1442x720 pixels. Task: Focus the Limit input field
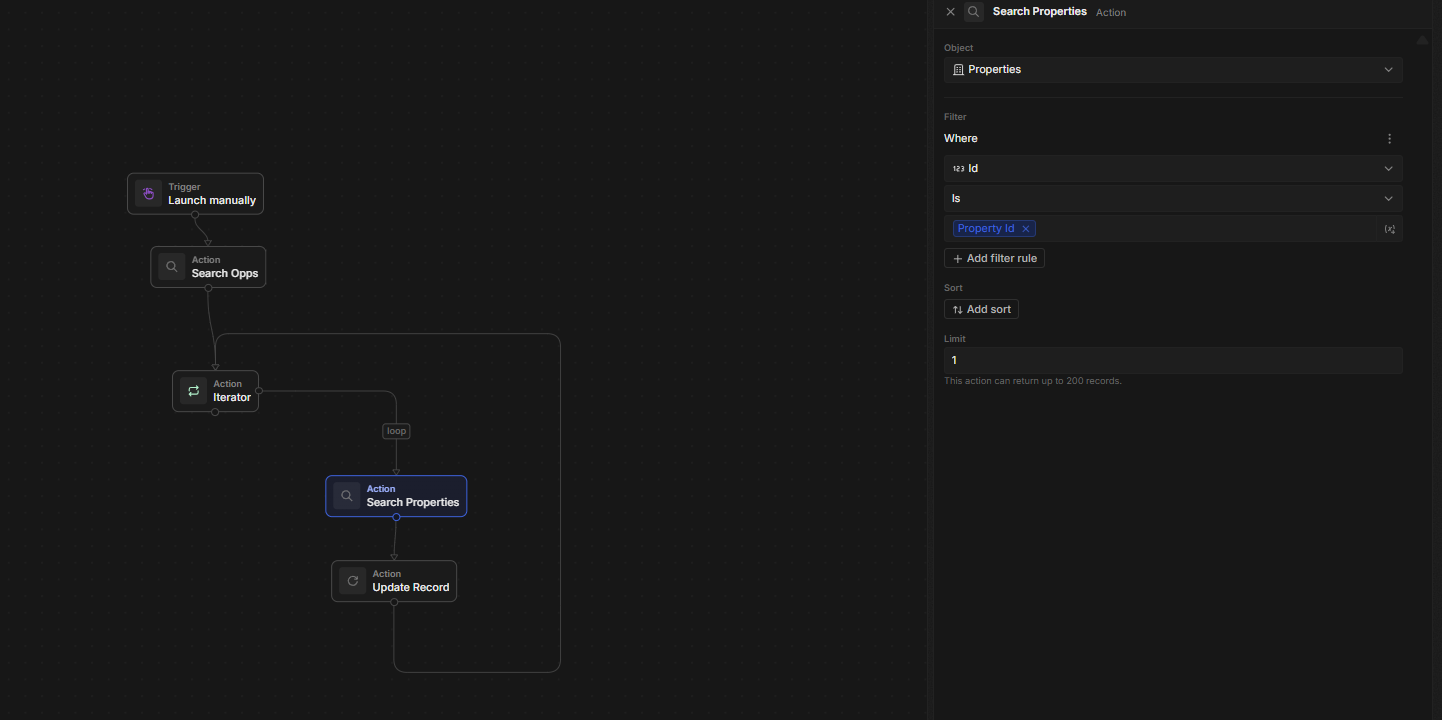click(x=1173, y=360)
